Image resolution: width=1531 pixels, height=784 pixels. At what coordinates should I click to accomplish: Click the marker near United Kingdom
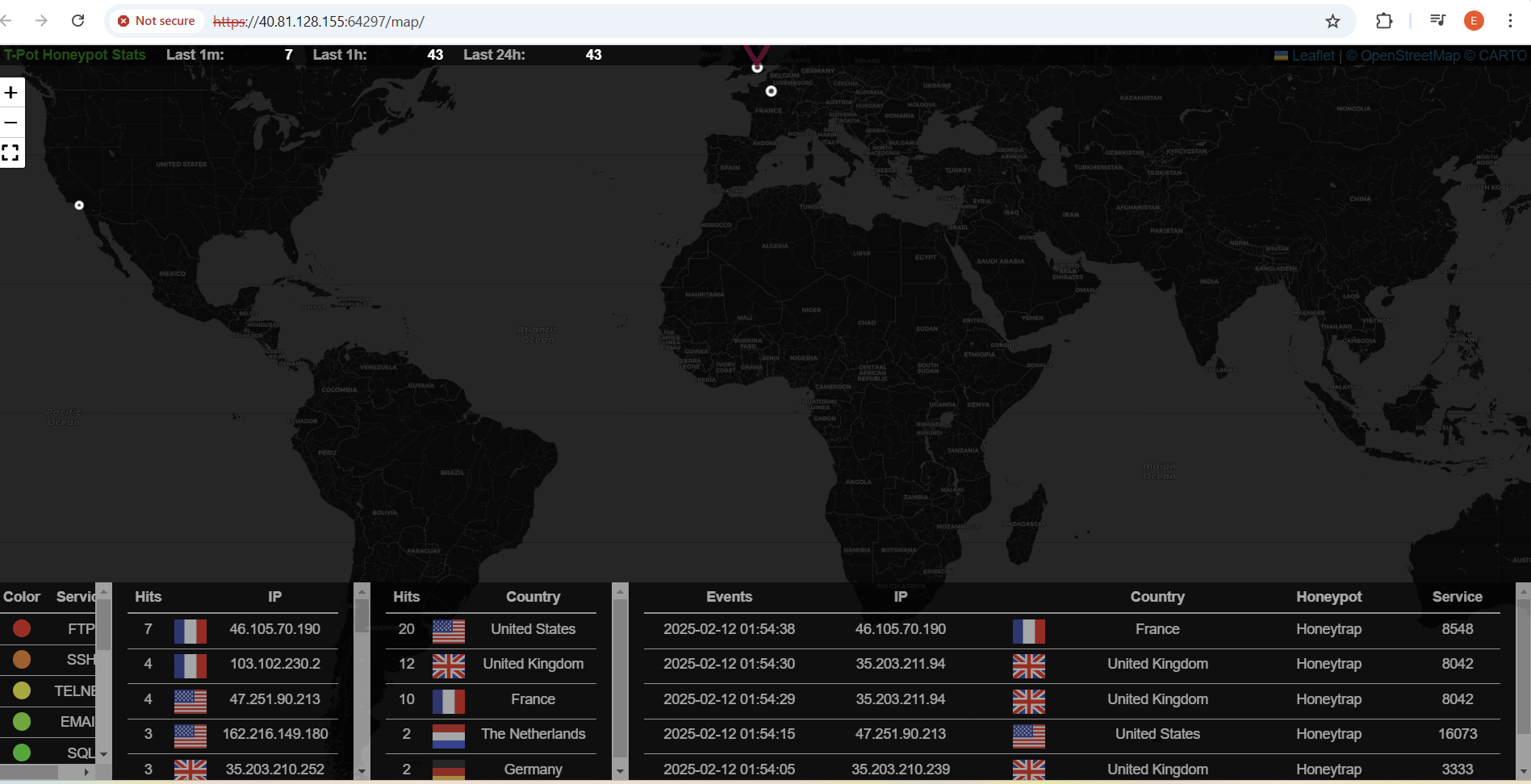coord(757,68)
